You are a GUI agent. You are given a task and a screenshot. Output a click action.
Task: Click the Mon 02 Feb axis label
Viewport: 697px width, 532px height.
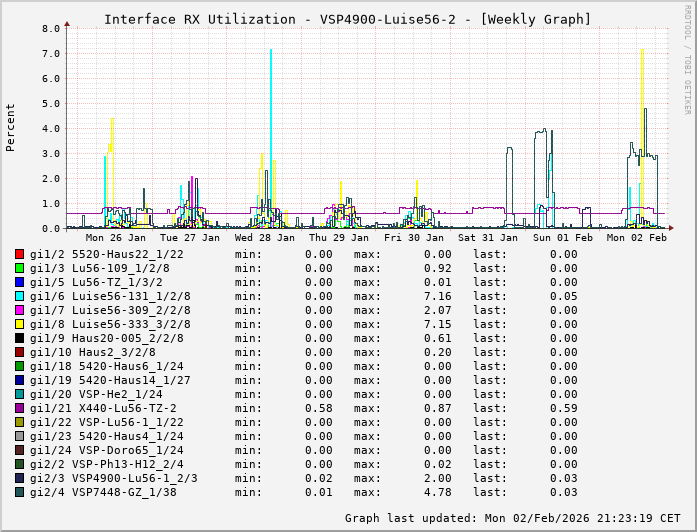pyautogui.click(x=636, y=238)
